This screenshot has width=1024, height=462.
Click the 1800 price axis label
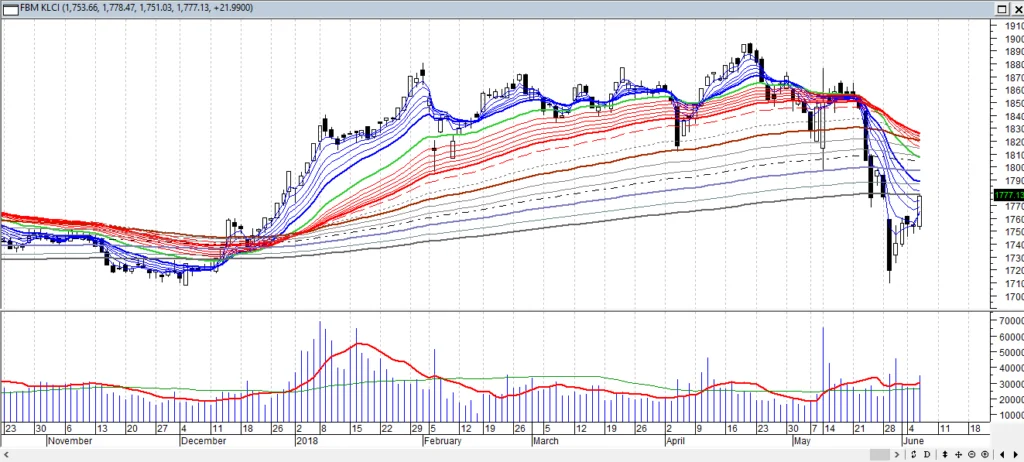coord(1015,168)
